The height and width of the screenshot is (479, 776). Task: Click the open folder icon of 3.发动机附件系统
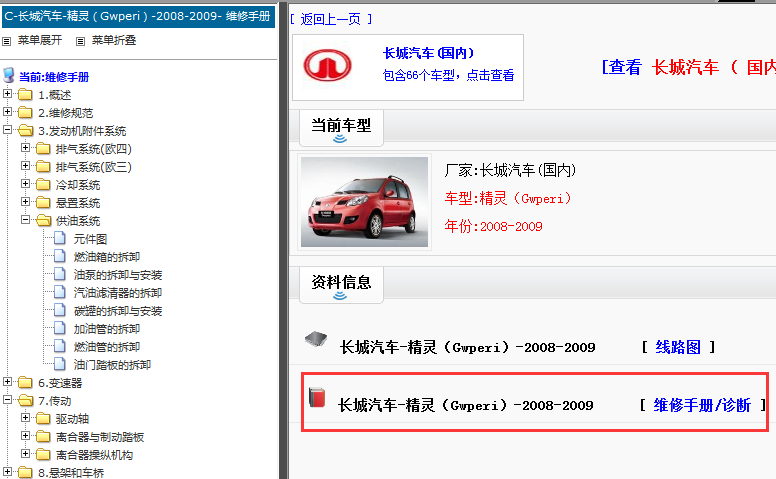click(x=25, y=131)
